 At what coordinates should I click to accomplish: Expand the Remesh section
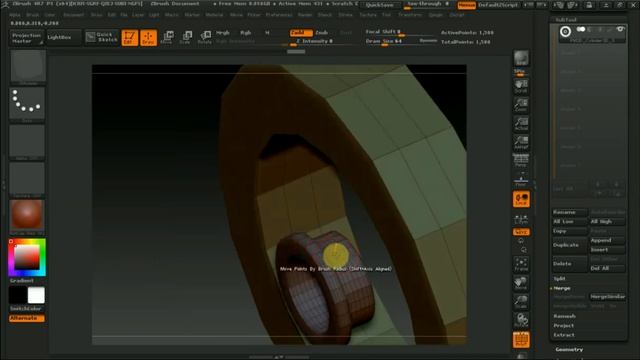point(564,316)
